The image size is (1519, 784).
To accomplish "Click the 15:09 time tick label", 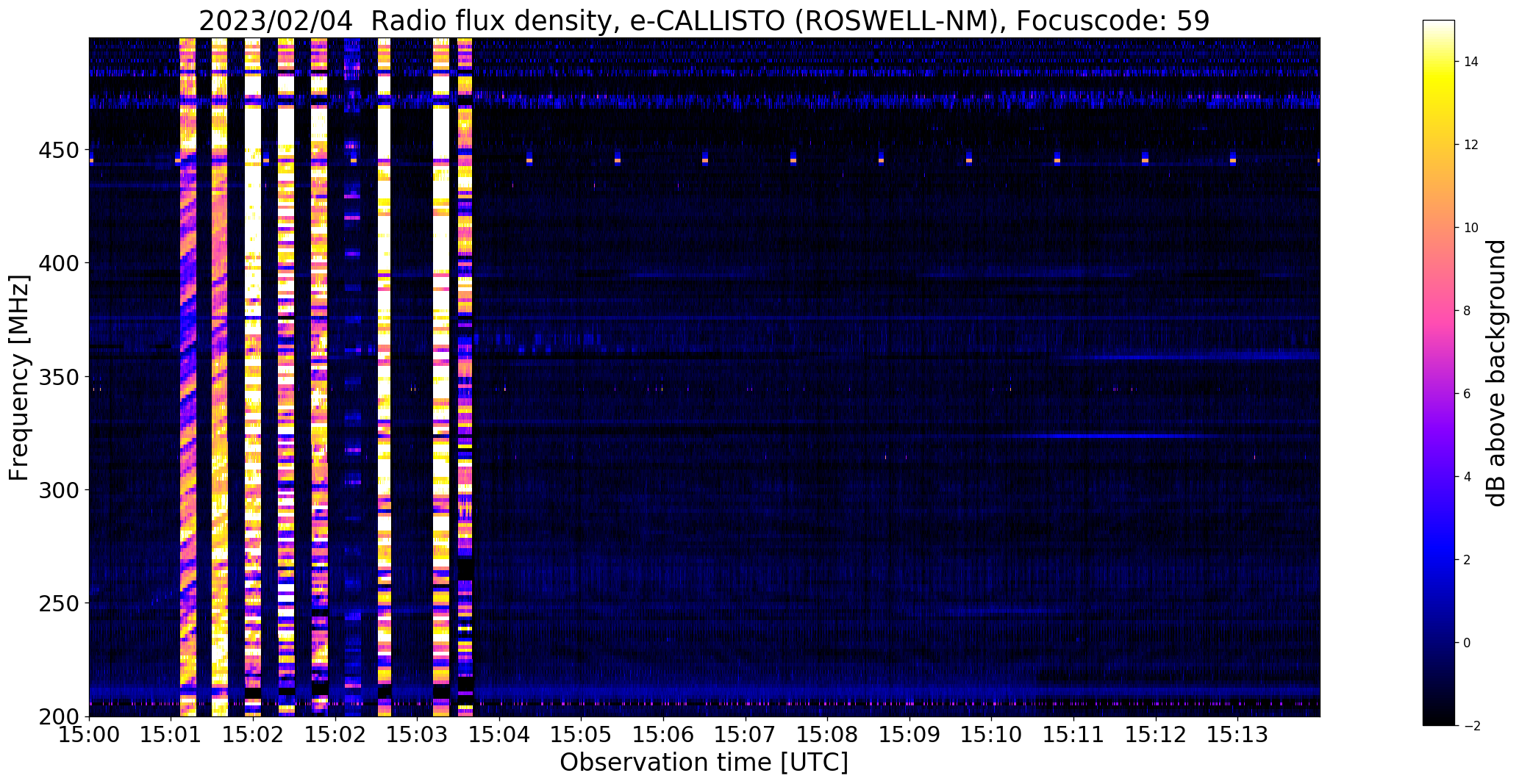I will (x=909, y=735).
